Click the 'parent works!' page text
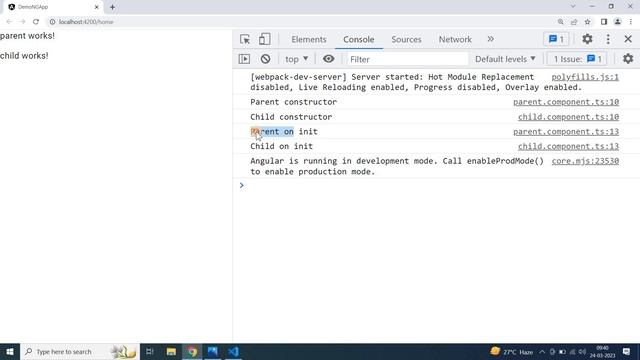640x360 pixels. tap(27, 36)
